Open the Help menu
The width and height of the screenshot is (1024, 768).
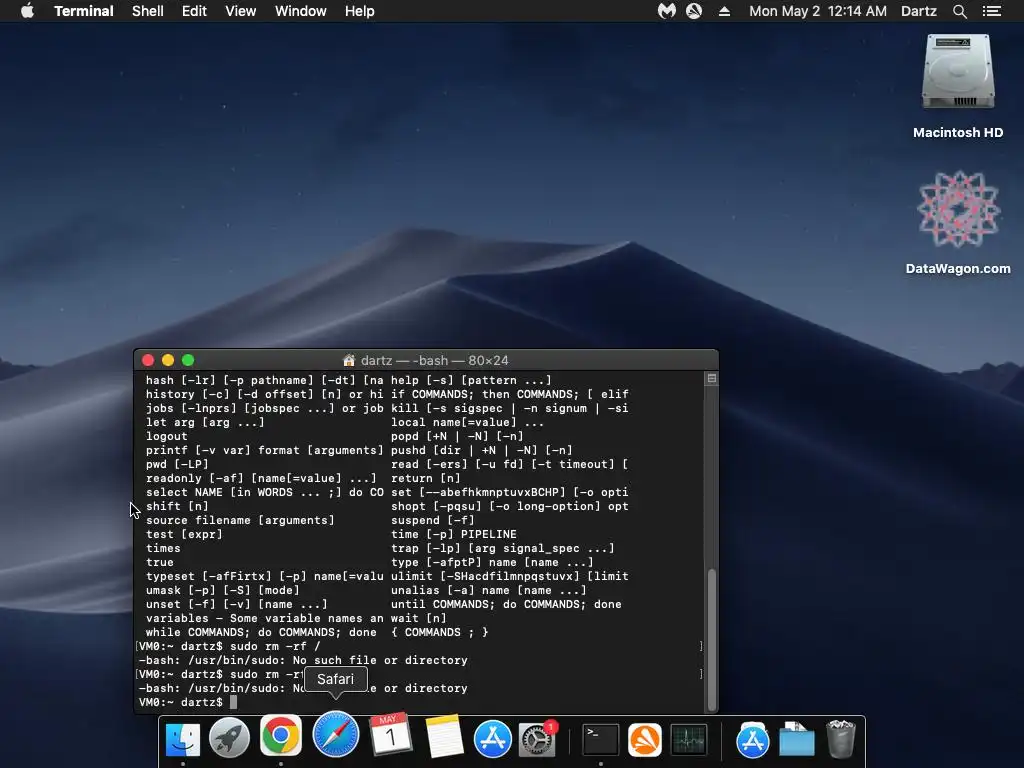[x=360, y=11]
